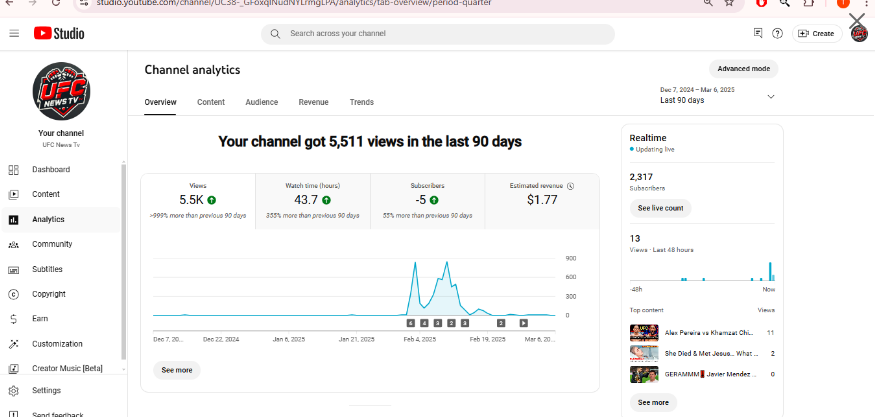Screen dimensions: 875x417
Task: Select the Estimated revenue card
Action: click(x=542, y=201)
